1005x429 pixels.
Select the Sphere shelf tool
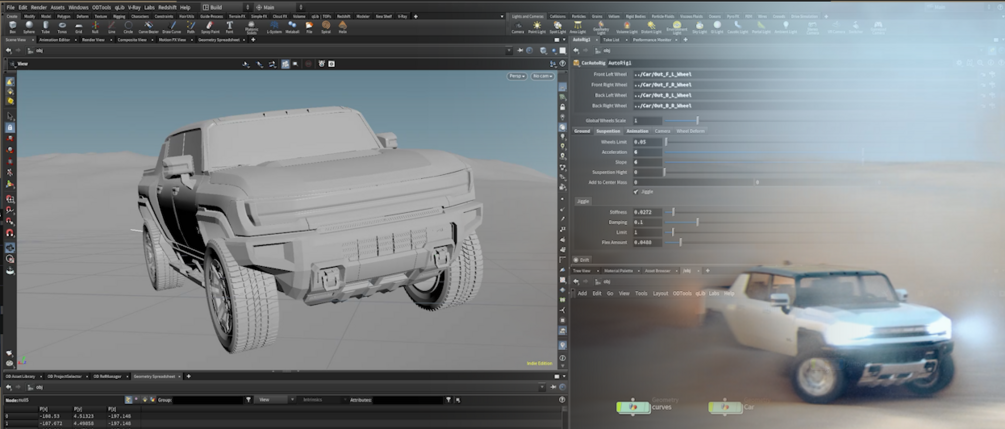point(29,27)
